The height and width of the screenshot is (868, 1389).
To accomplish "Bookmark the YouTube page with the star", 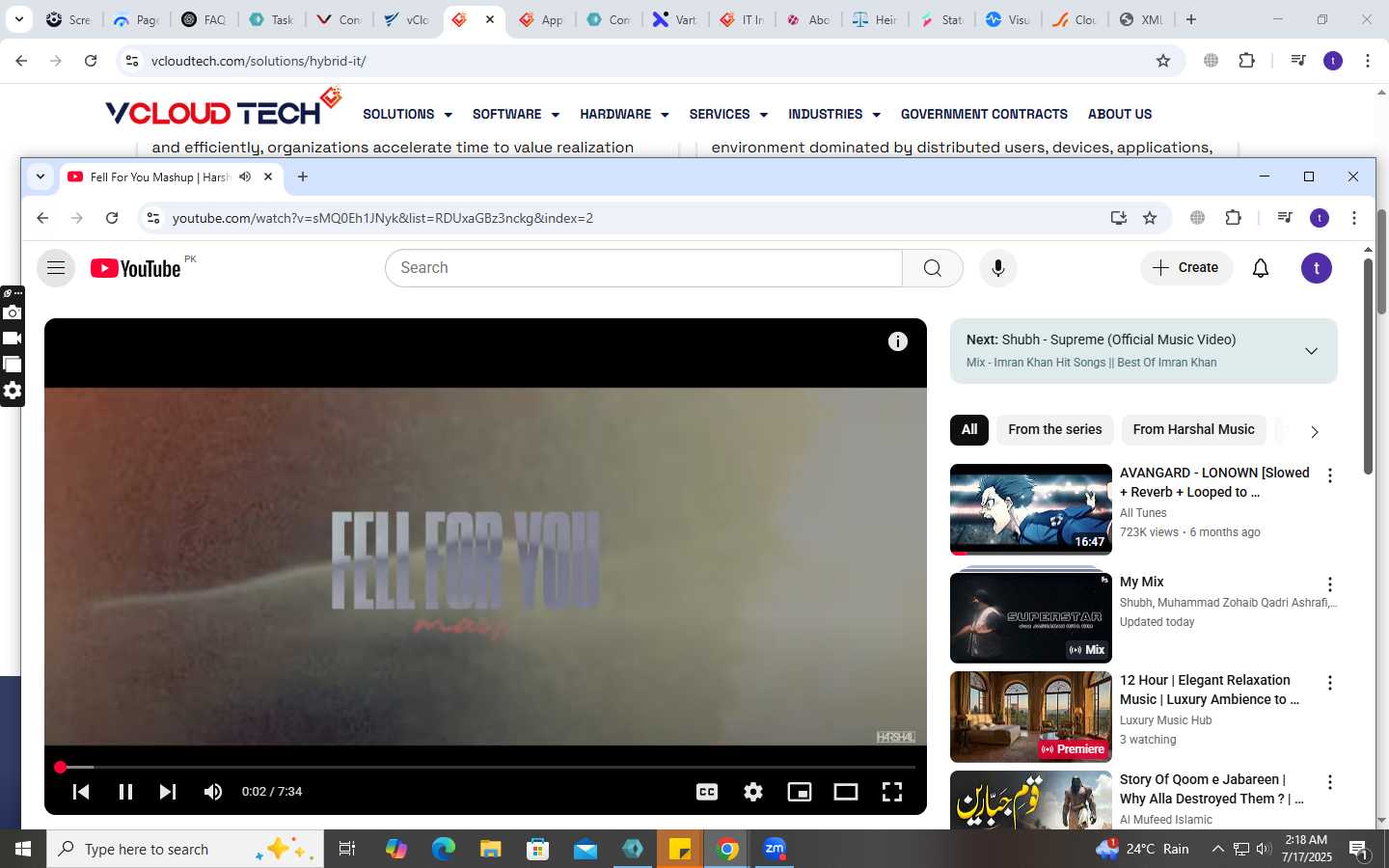I will (1150, 218).
